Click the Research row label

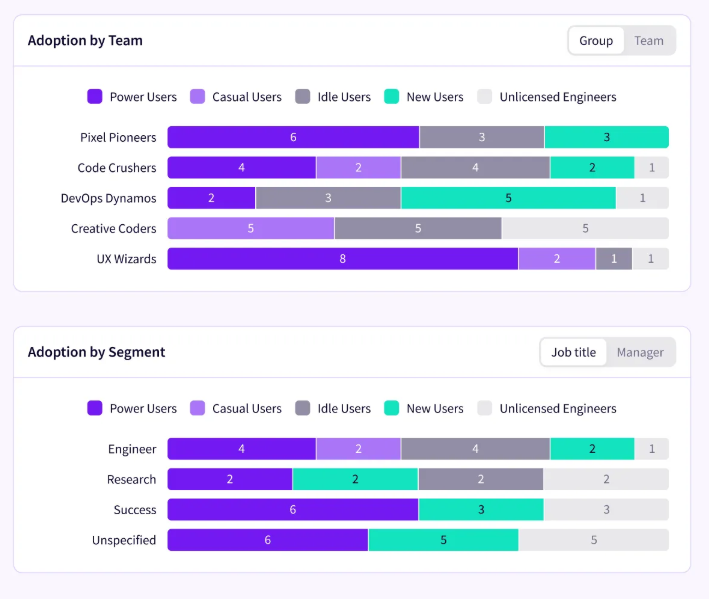pos(131,479)
